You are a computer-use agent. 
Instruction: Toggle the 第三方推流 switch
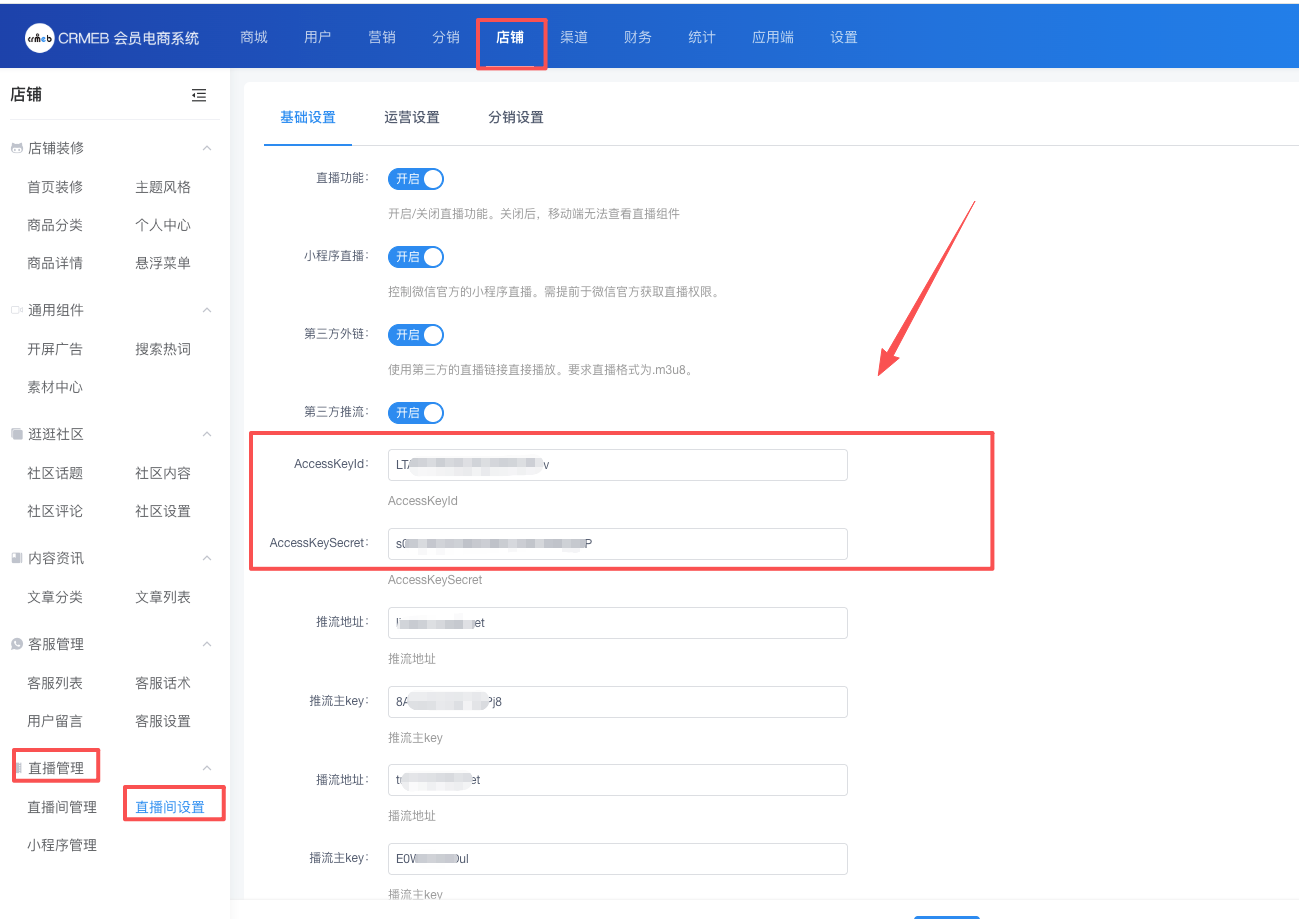416,413
